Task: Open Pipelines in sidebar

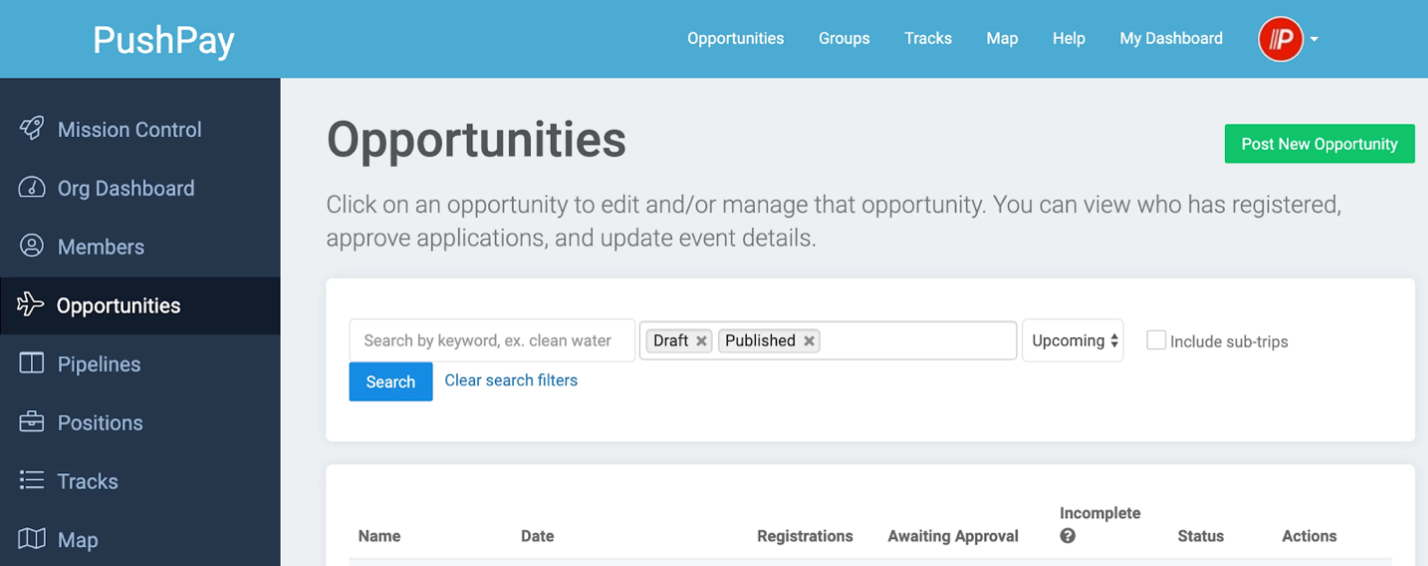Action: click(140, 364)
